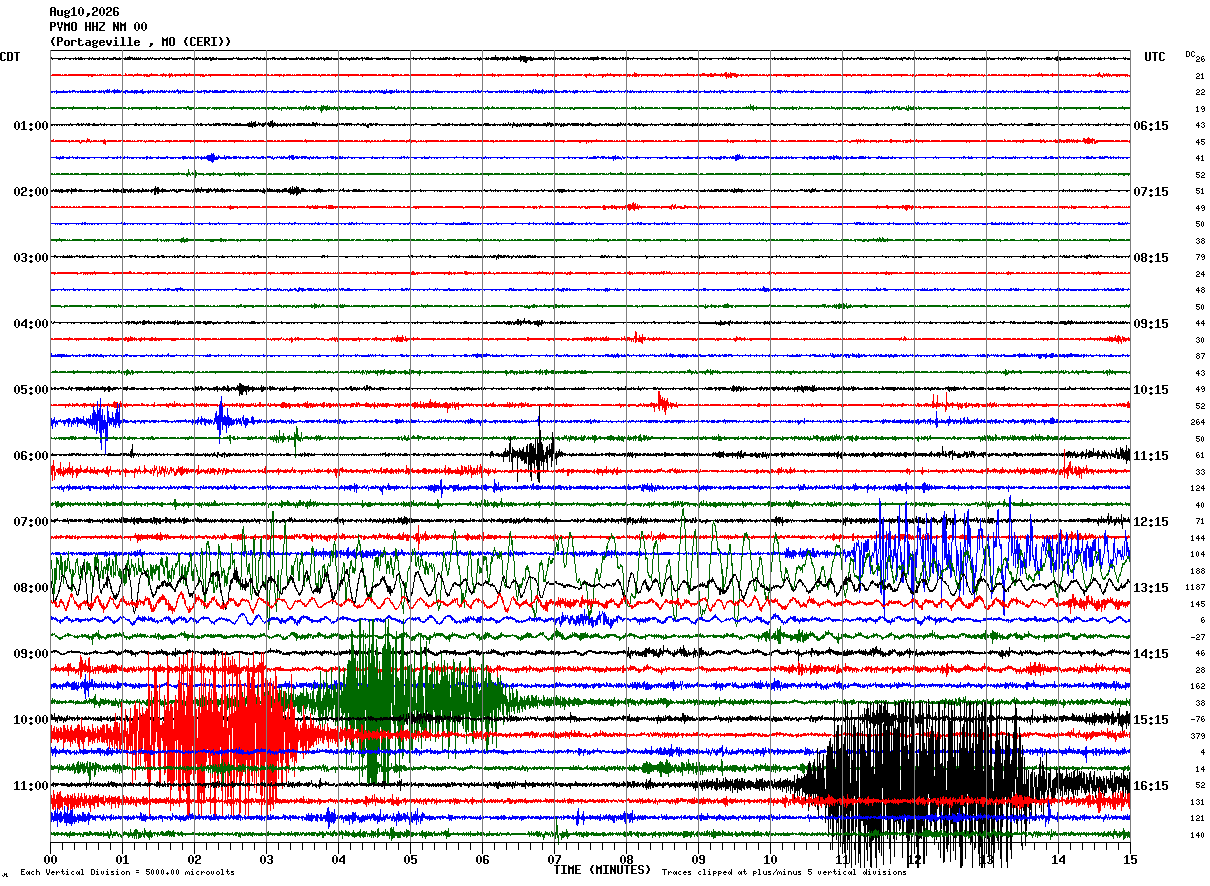Click the UTC timezone label
The height and width of the screenshot is (886, 1210).
click(1155, 57)
